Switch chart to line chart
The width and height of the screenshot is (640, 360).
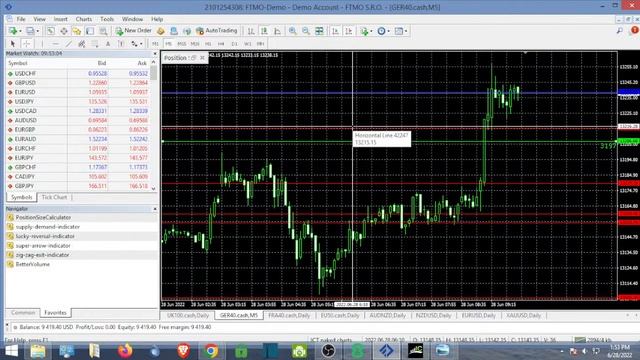277,31
